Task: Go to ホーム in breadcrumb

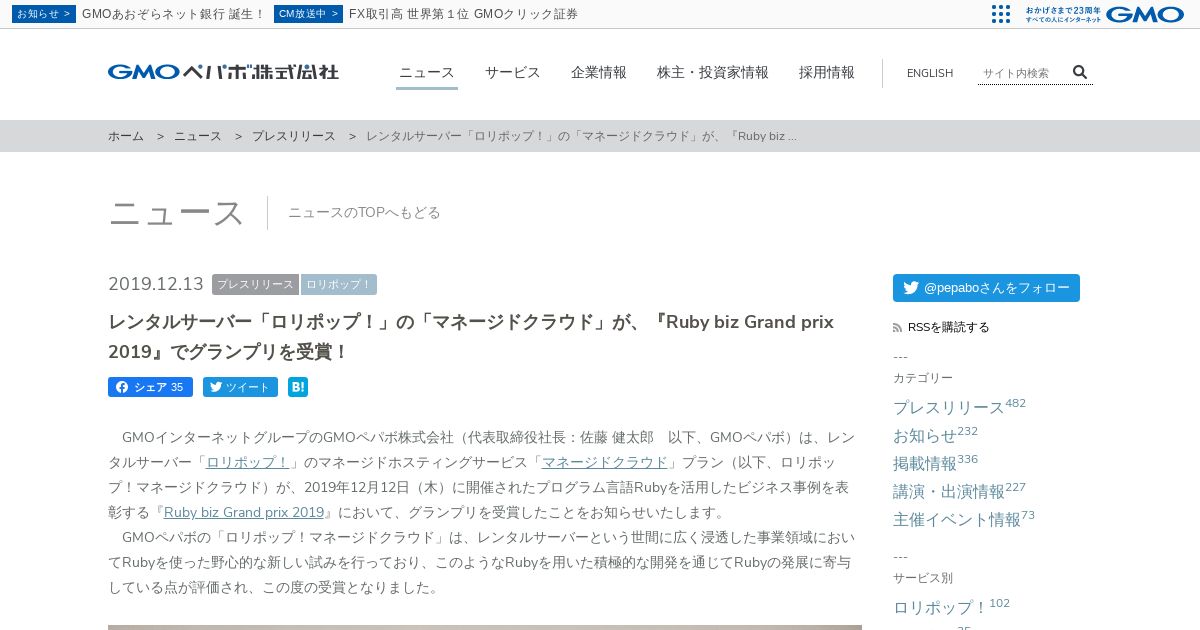Action: (x=126, y=136)
